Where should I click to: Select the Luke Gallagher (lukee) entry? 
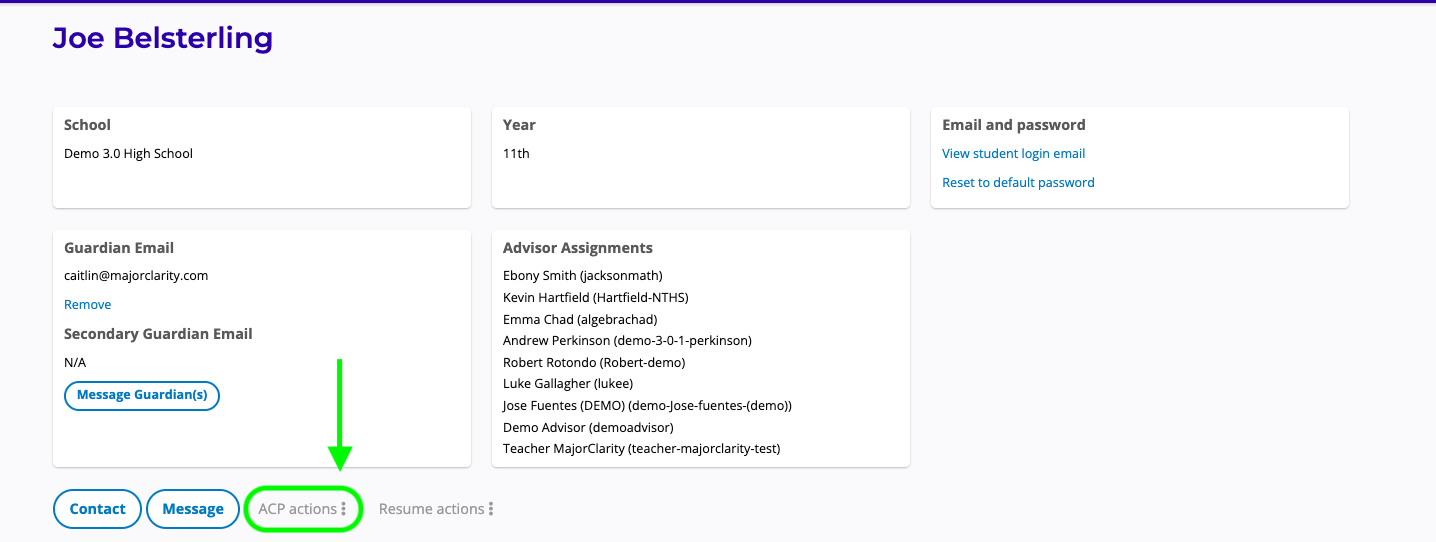567,384
